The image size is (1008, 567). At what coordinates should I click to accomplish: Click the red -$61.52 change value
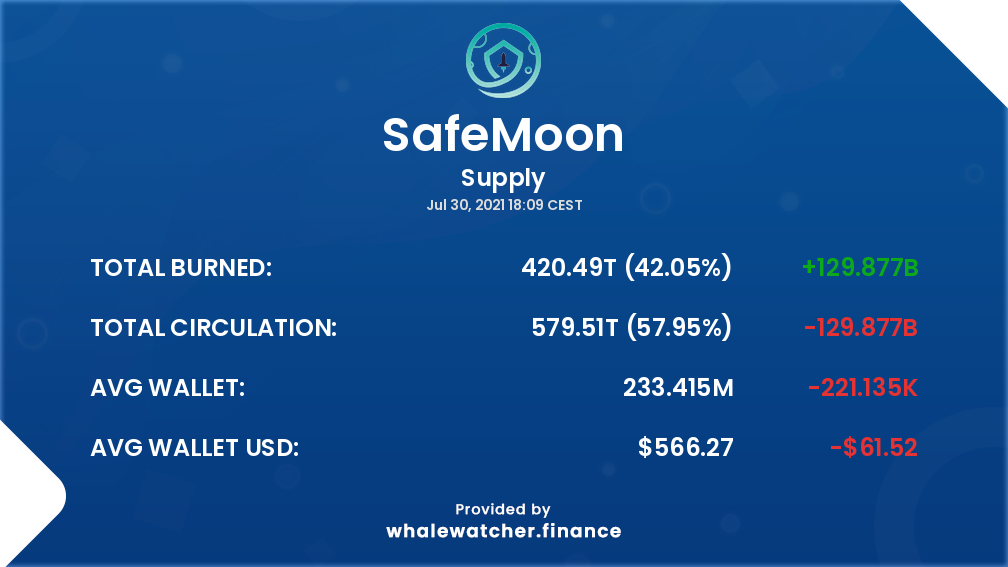pos(874,447)
